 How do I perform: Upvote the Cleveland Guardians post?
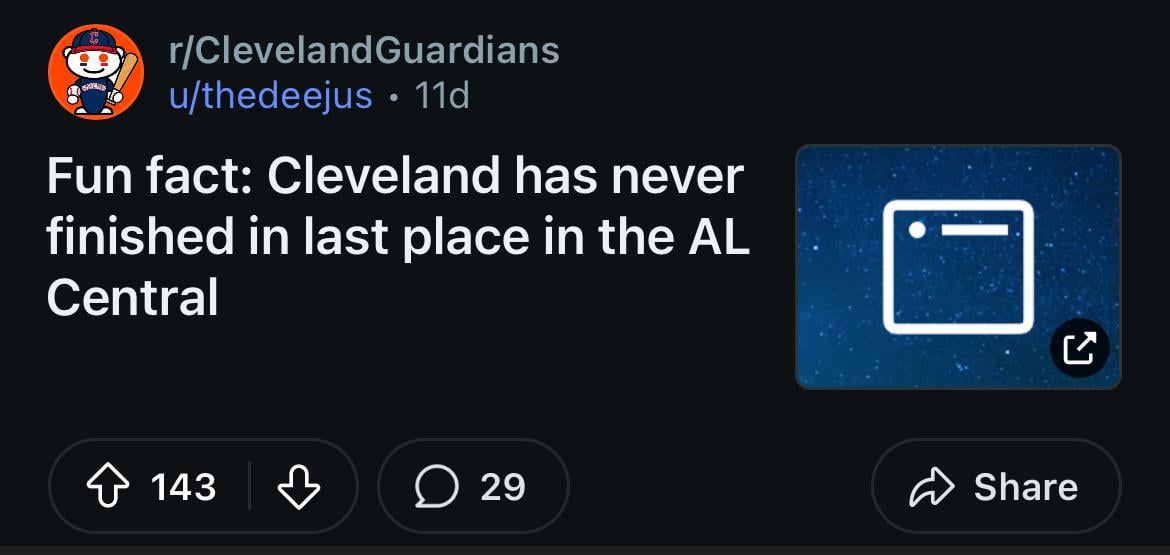click(109, 487)
